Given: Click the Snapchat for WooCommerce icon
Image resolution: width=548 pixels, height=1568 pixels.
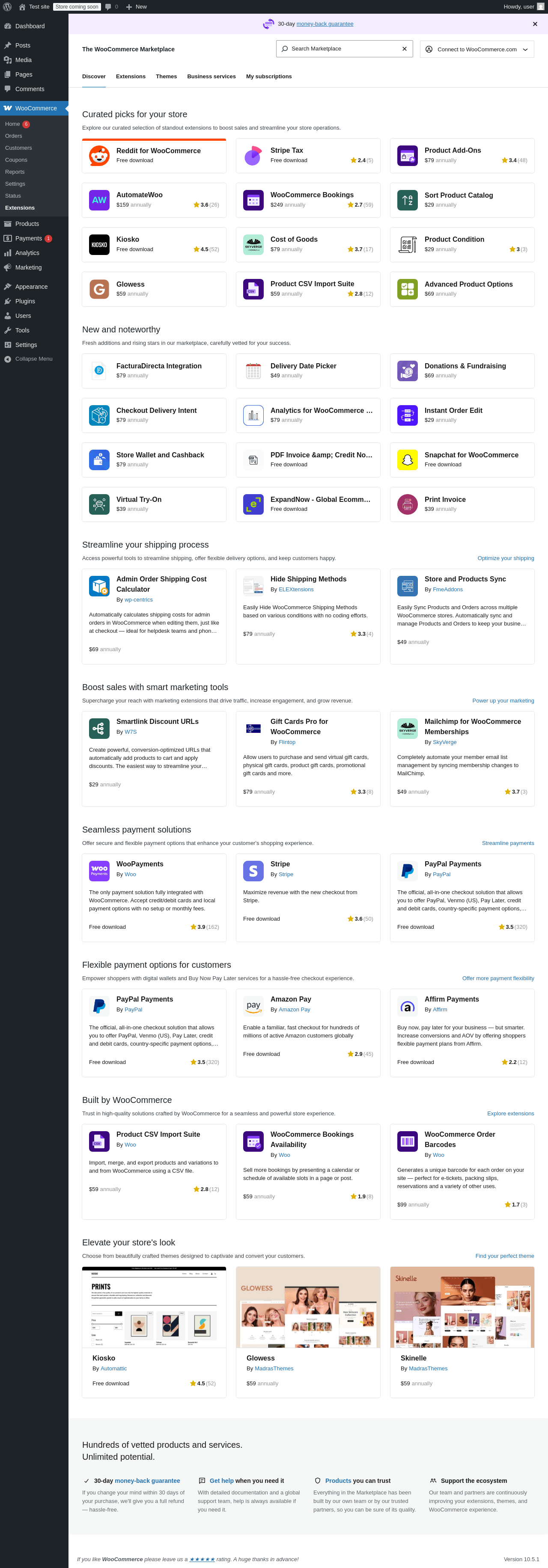Looking at the screenshot, I should click(x=407, y=460).
